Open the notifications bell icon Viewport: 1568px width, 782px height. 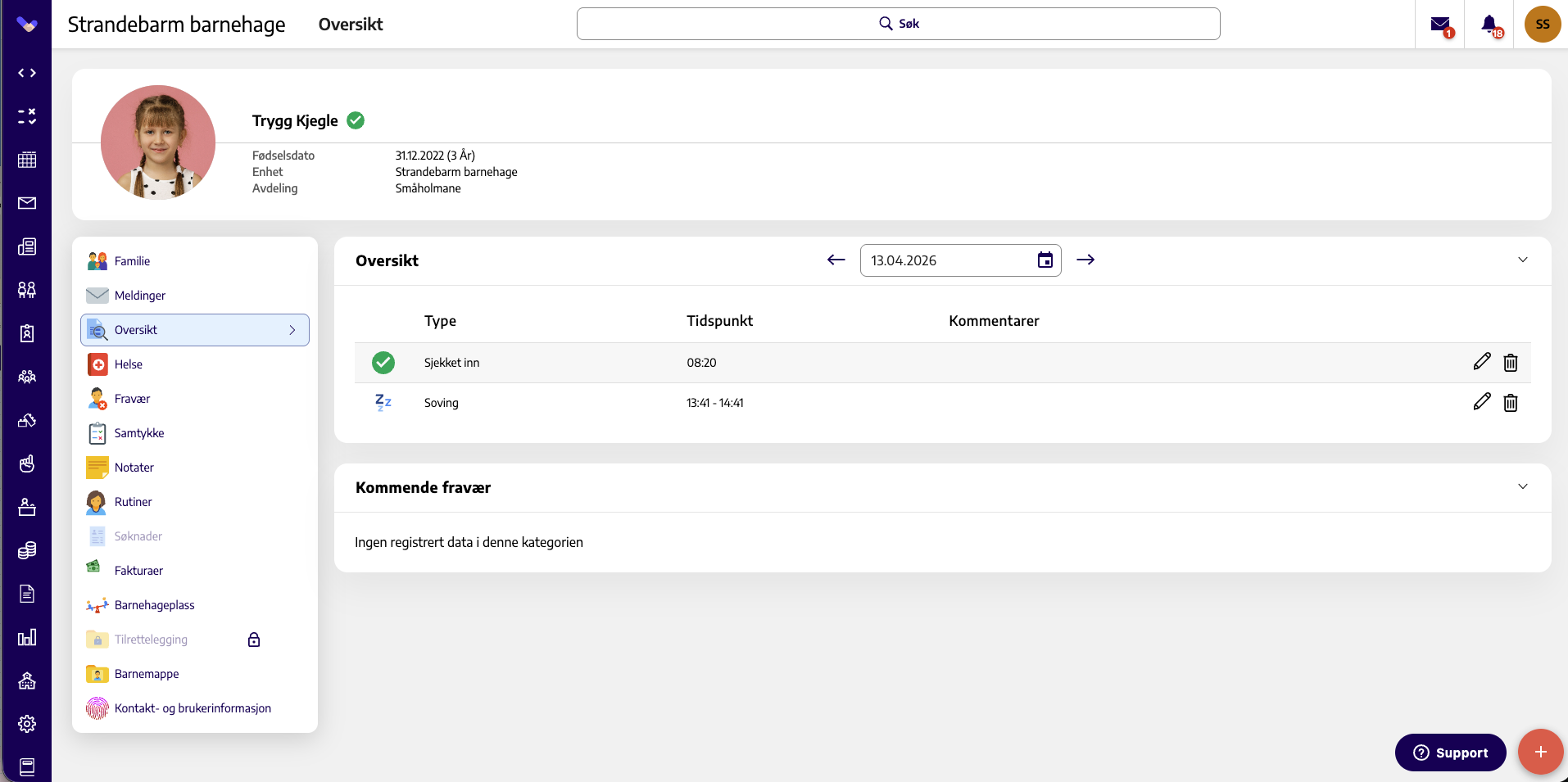coord(1489,25)
